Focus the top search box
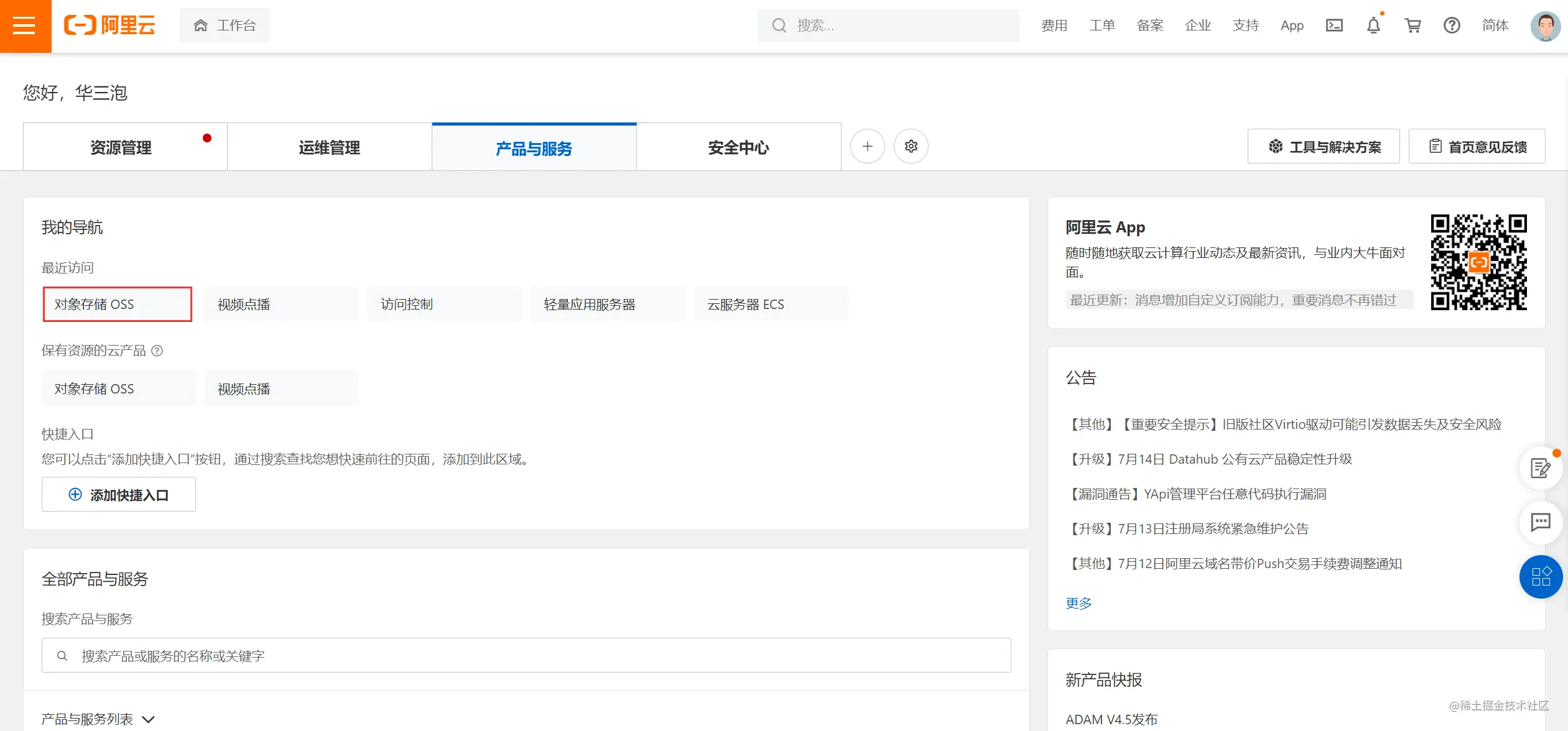1568x731 pixels. tap(888, 25)
